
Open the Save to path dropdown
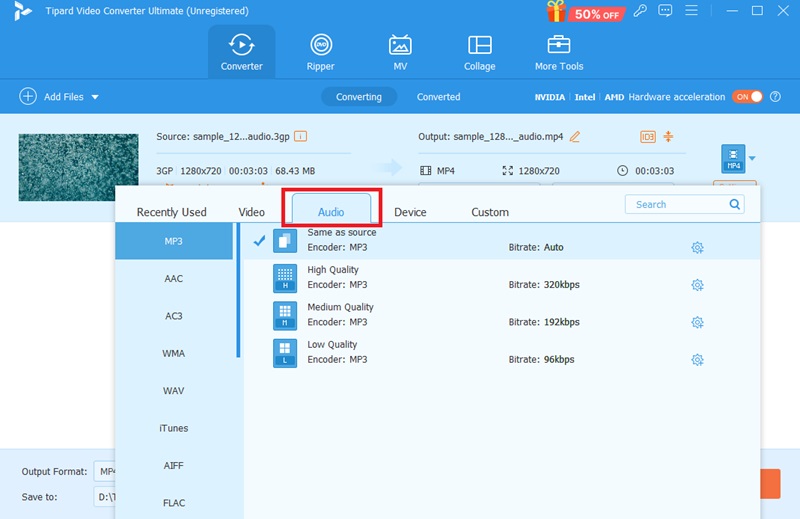pyautogui.click(x=105, y=497)
